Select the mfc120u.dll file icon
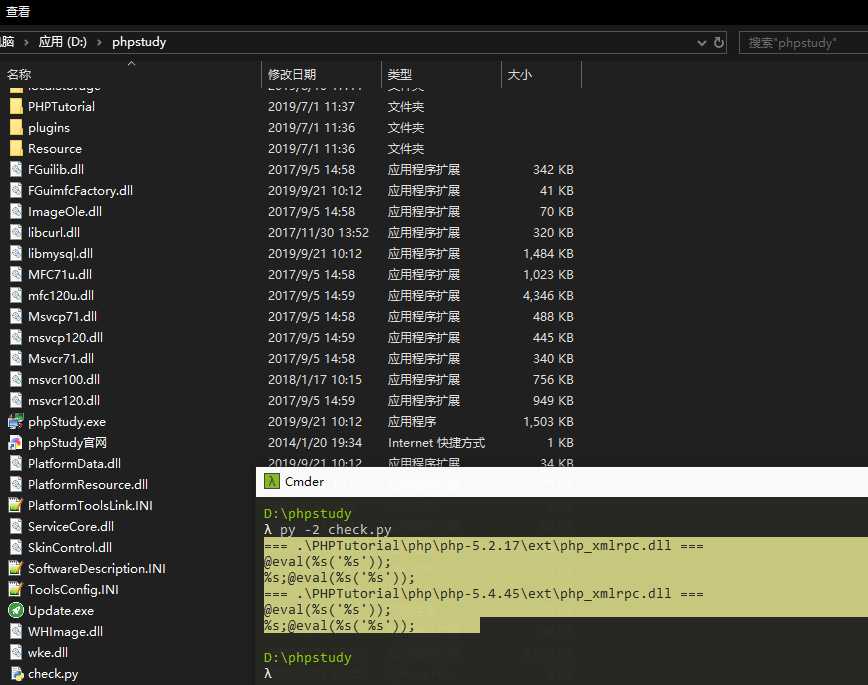Viewport: 868px width, 685px height. [16, 296]
